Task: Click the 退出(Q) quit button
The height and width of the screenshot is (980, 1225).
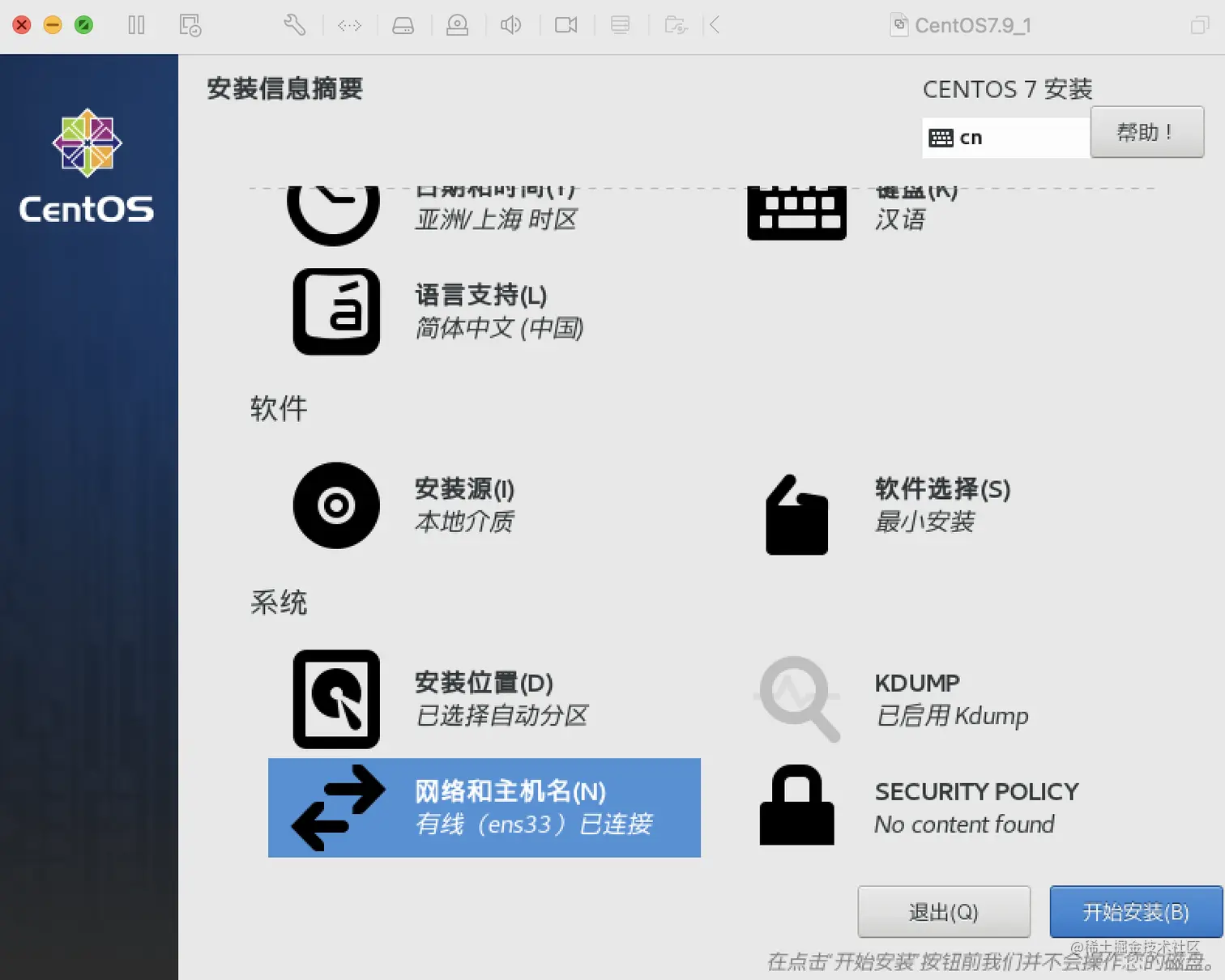Action: pyautogui.click(x=944, y=912)
